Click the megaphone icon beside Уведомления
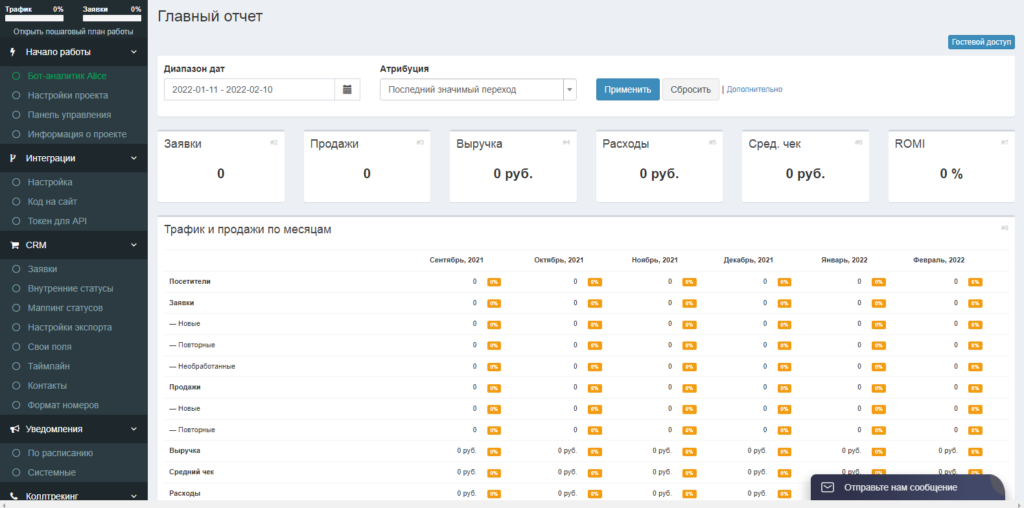The image size is (1024, 508). 14,429
